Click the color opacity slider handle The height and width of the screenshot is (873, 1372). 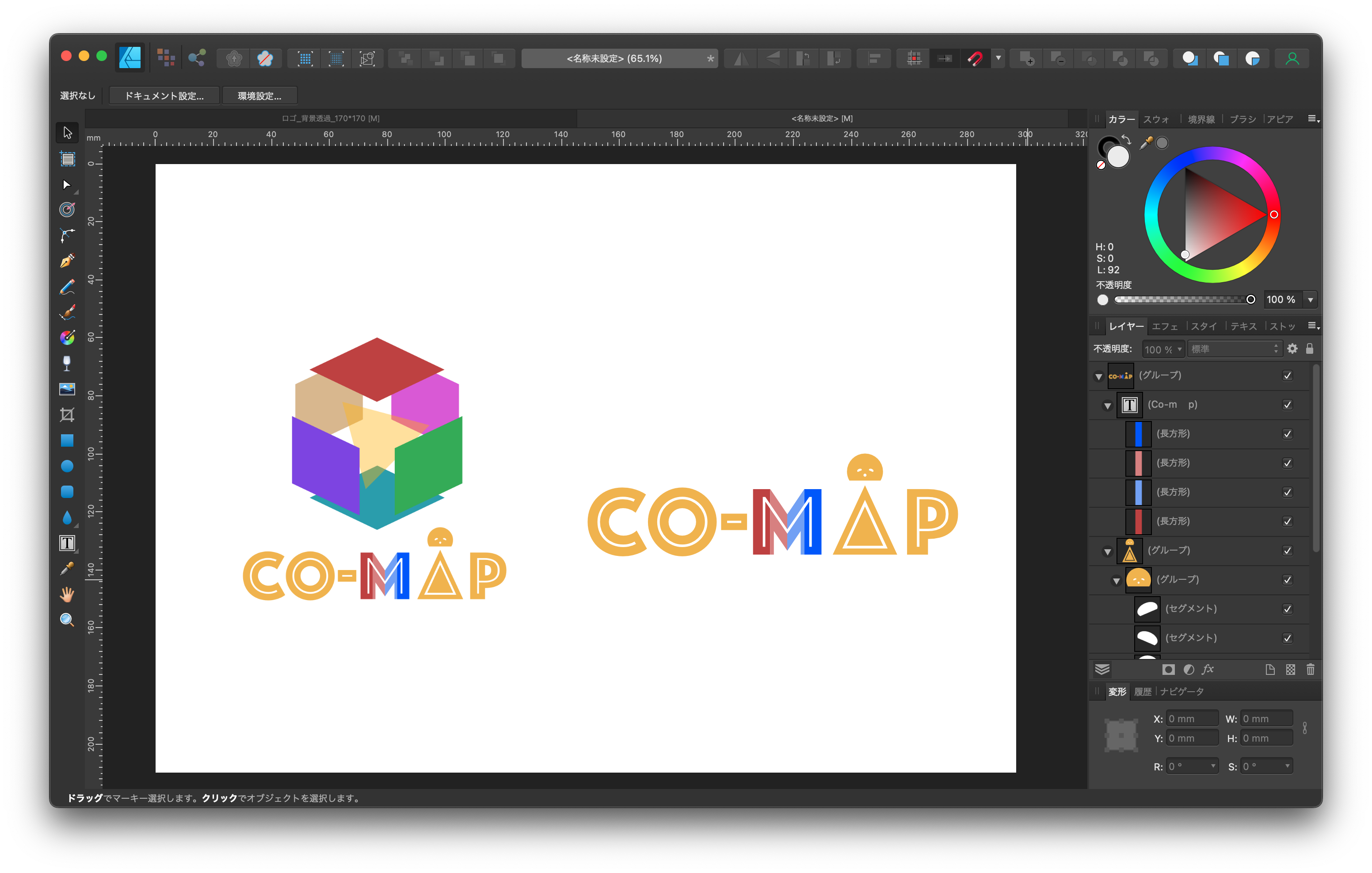pos(1250,299)
